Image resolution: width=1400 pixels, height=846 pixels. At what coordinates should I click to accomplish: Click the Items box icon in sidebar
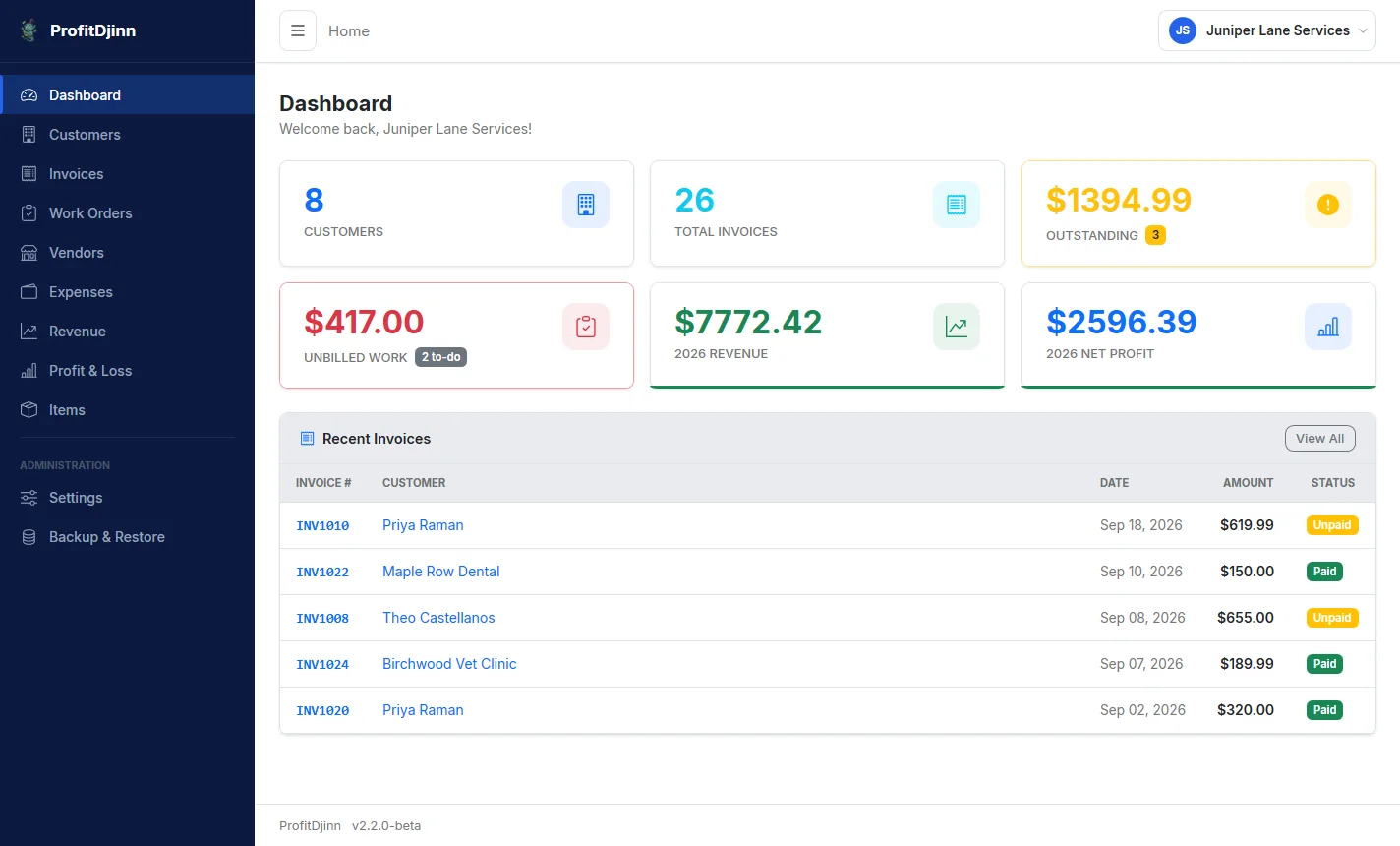coord(29,410)
